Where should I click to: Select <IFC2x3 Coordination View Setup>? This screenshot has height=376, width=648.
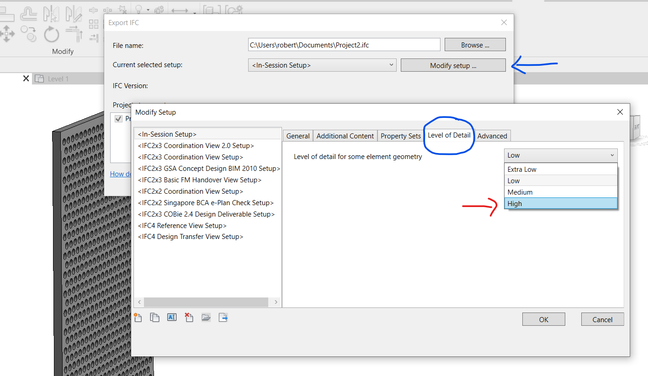[x=190, y=157]
